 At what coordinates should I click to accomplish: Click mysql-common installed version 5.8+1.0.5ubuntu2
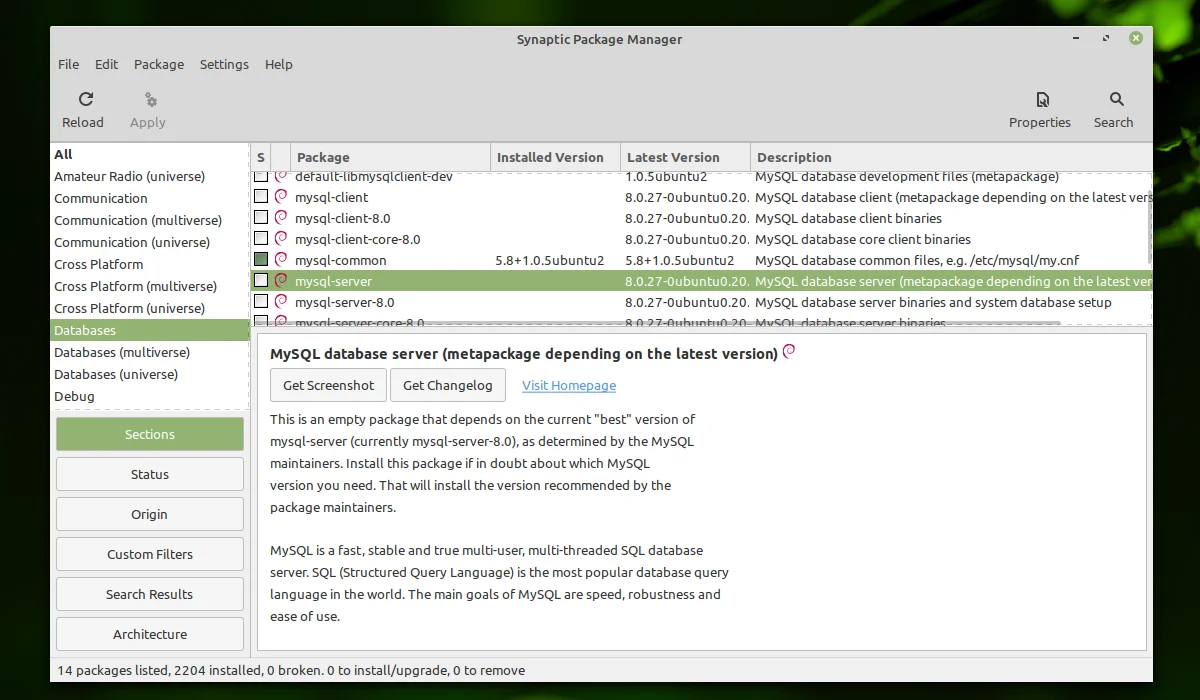click(550, 260)
